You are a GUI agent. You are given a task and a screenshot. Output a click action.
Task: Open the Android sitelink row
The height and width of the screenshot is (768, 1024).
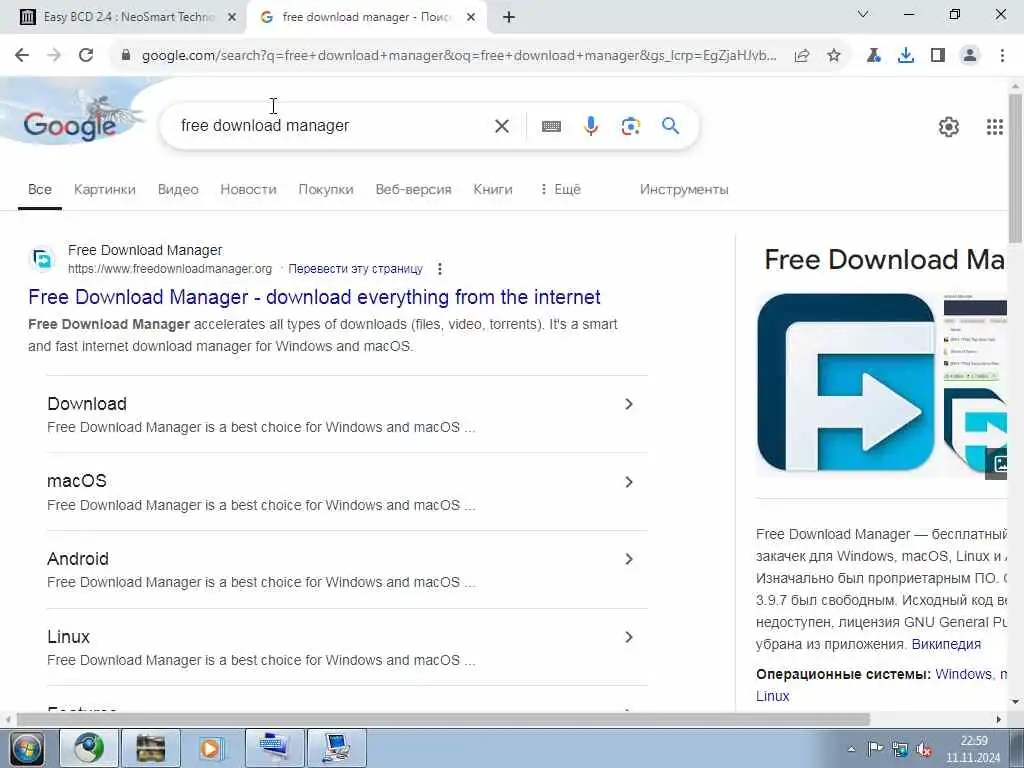pyautogui.click(x=347, y=569)
